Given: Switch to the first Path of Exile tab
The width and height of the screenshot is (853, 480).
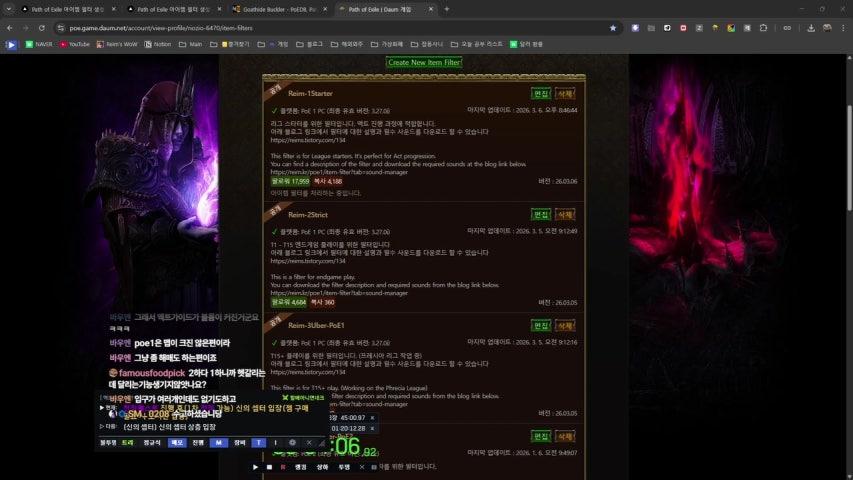Looking at the screenshot, I should pos(68,9).
